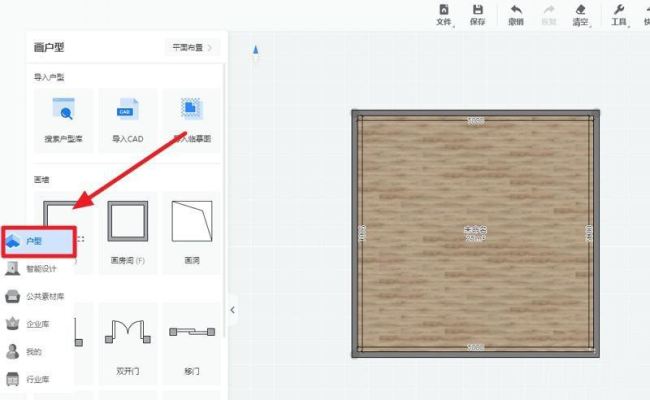Open the 公共素材库 public library
Image resolution: width=650 pixels, height=400 pixels.
coord(38,296)
